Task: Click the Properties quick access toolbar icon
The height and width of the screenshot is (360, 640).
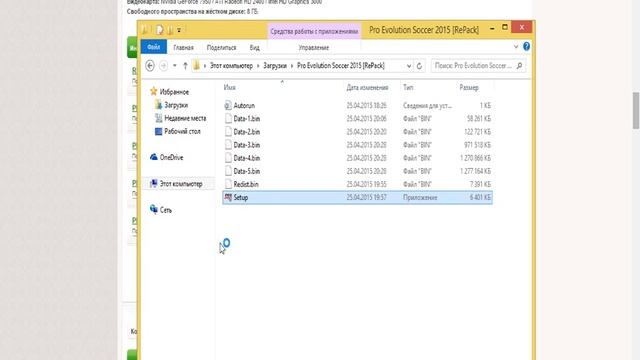Action: point(160,30)
